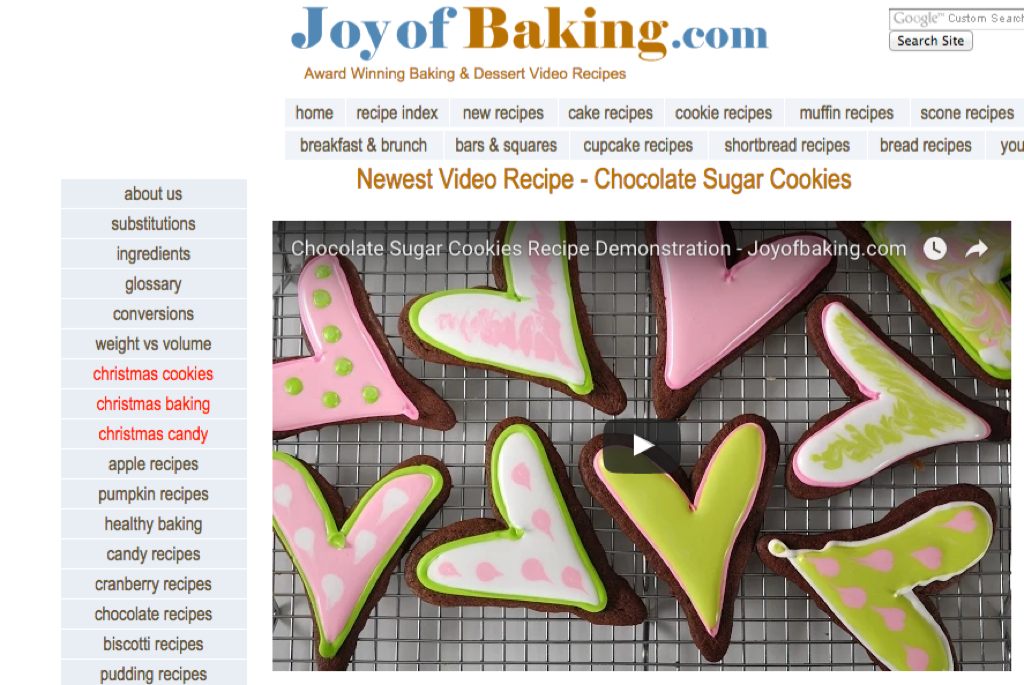View pumpkin recipes from sidebar
Screen dimensions: 1024x685
(153, 494)
